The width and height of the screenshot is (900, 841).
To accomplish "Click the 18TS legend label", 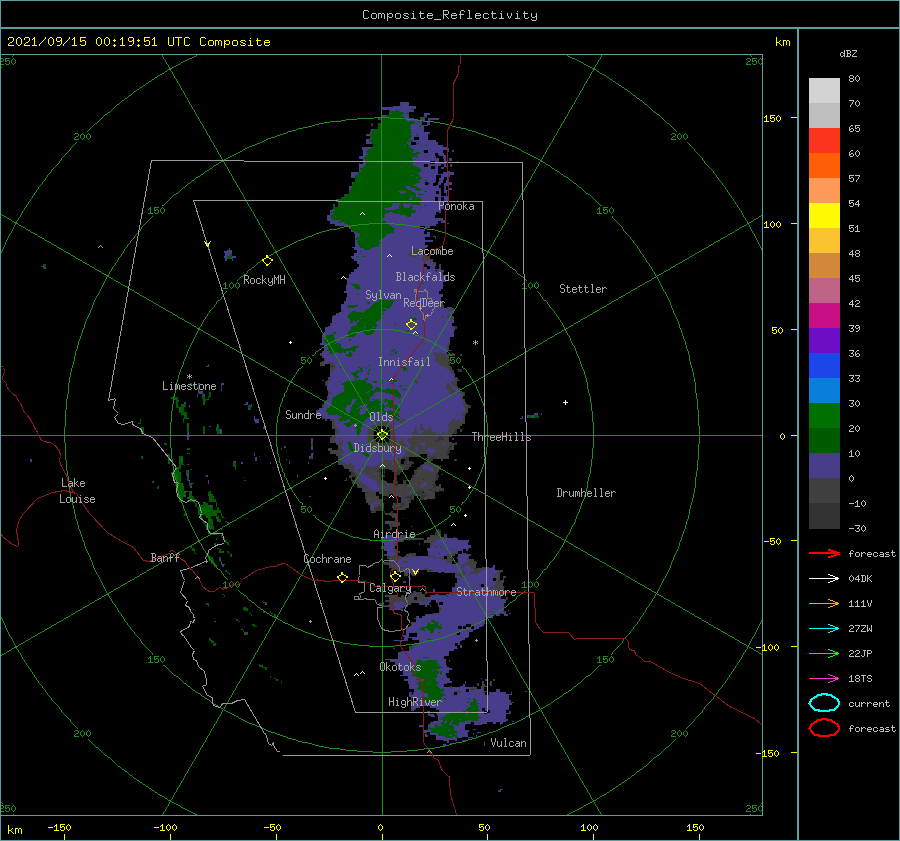I will tap(860, 679).
